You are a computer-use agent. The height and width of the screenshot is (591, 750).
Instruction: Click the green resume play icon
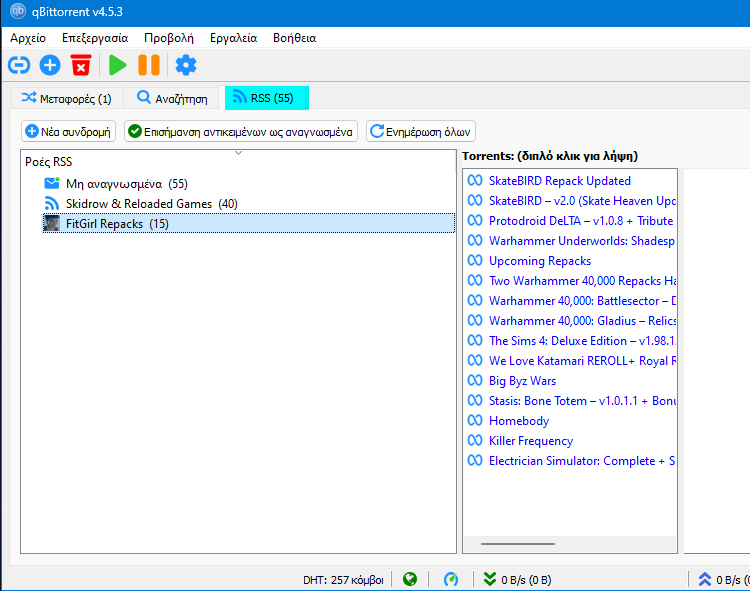[x=117, y=65]
